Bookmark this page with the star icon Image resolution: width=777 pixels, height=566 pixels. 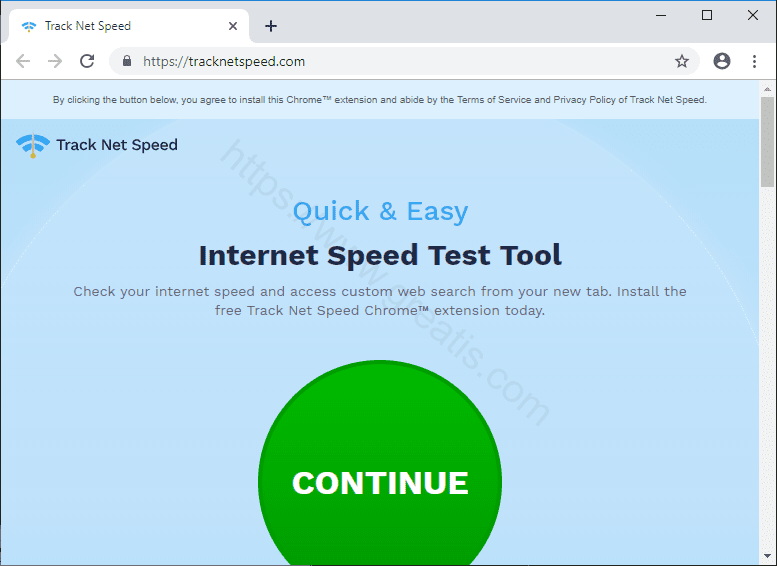coord(682,61)
